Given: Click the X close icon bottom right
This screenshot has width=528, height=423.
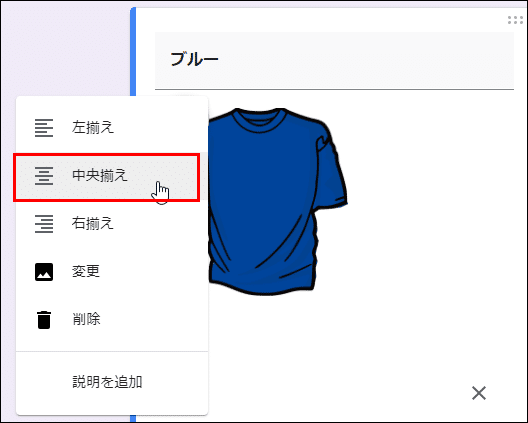Looking at the screenshot, I should pyautogui.click(x=479, y=393).
